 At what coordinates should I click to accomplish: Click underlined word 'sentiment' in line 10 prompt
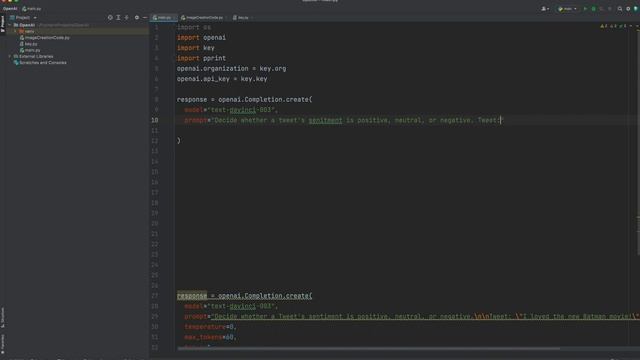coord(325,120)
